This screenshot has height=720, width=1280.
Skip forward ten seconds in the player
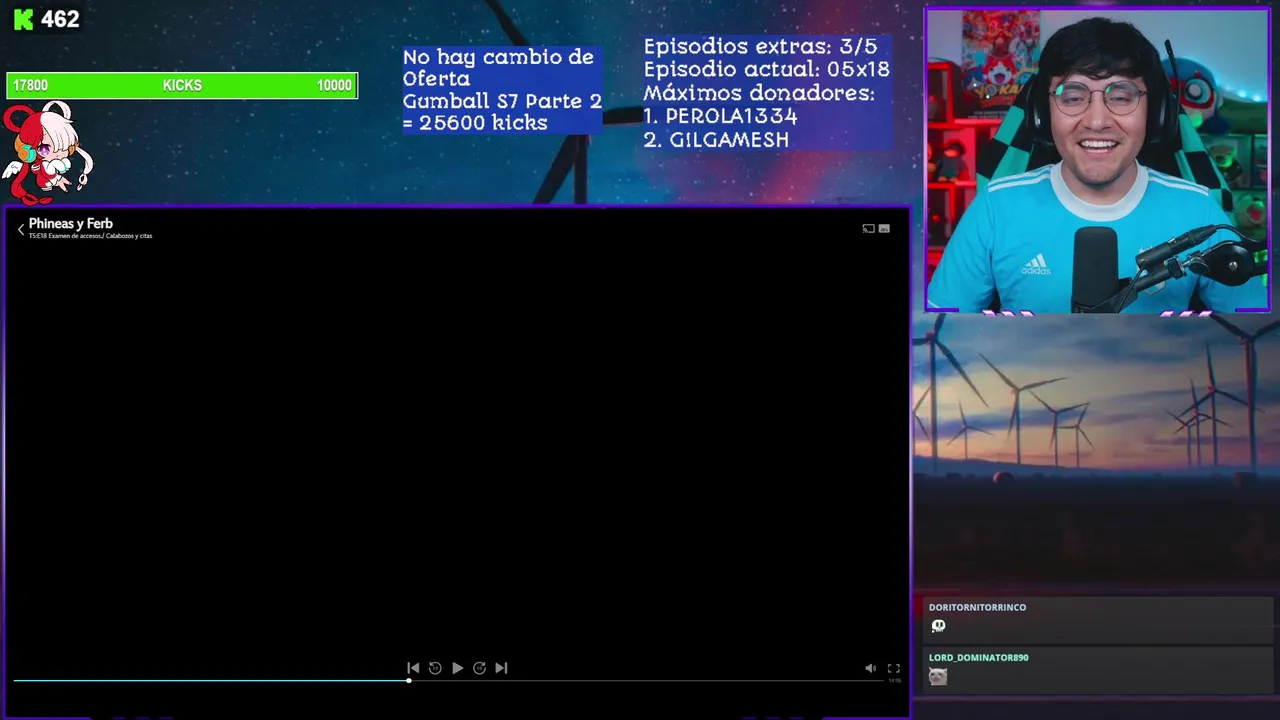tap(479, 668)
